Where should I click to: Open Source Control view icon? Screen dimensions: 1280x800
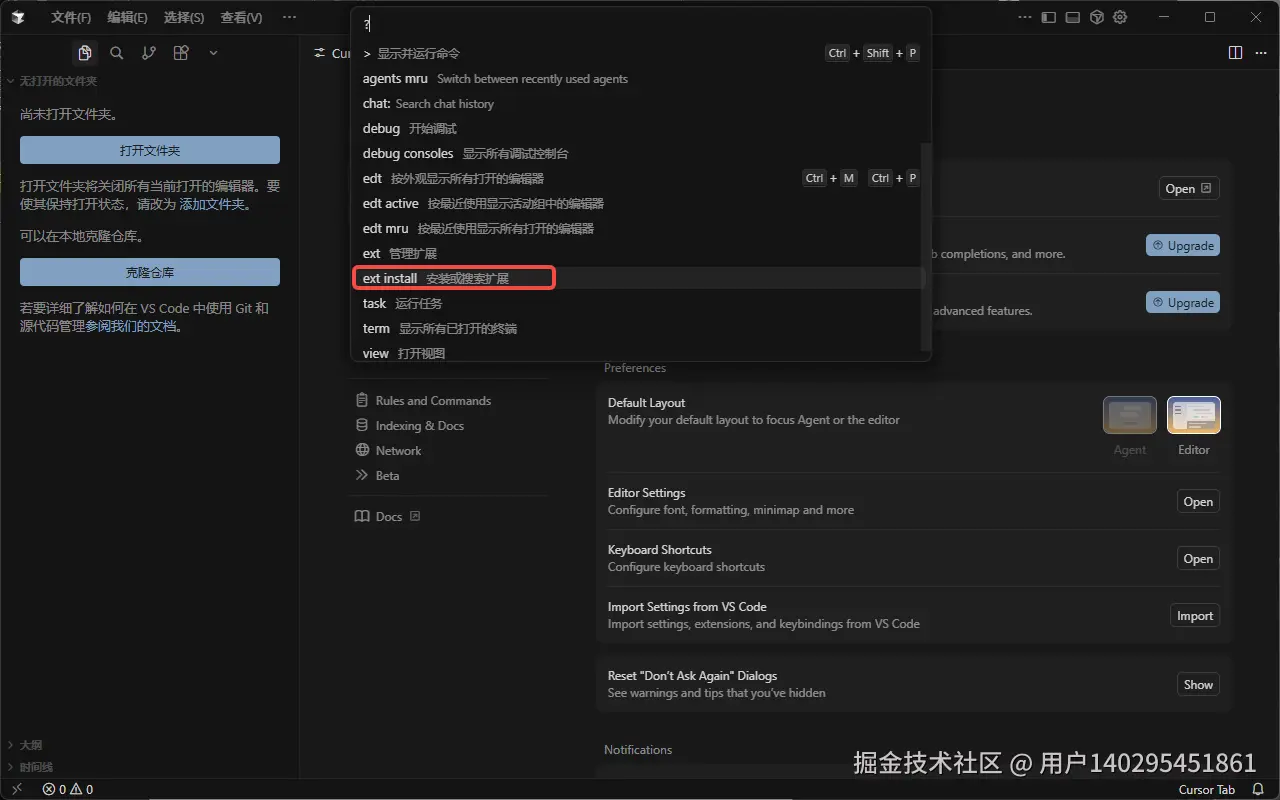[x=149, y=52]
